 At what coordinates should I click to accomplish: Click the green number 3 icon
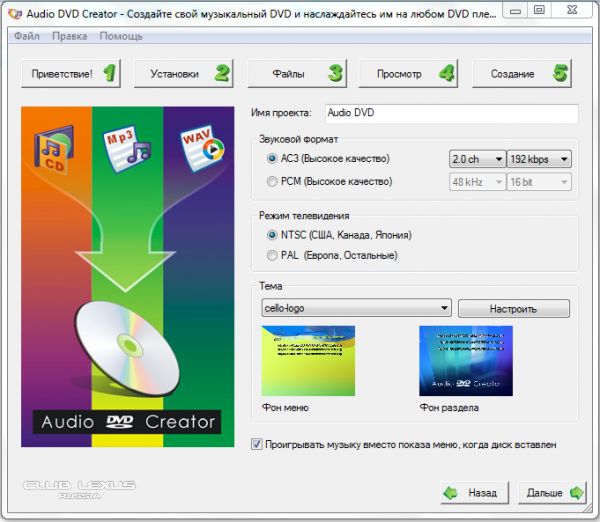(x=336, y=73)
